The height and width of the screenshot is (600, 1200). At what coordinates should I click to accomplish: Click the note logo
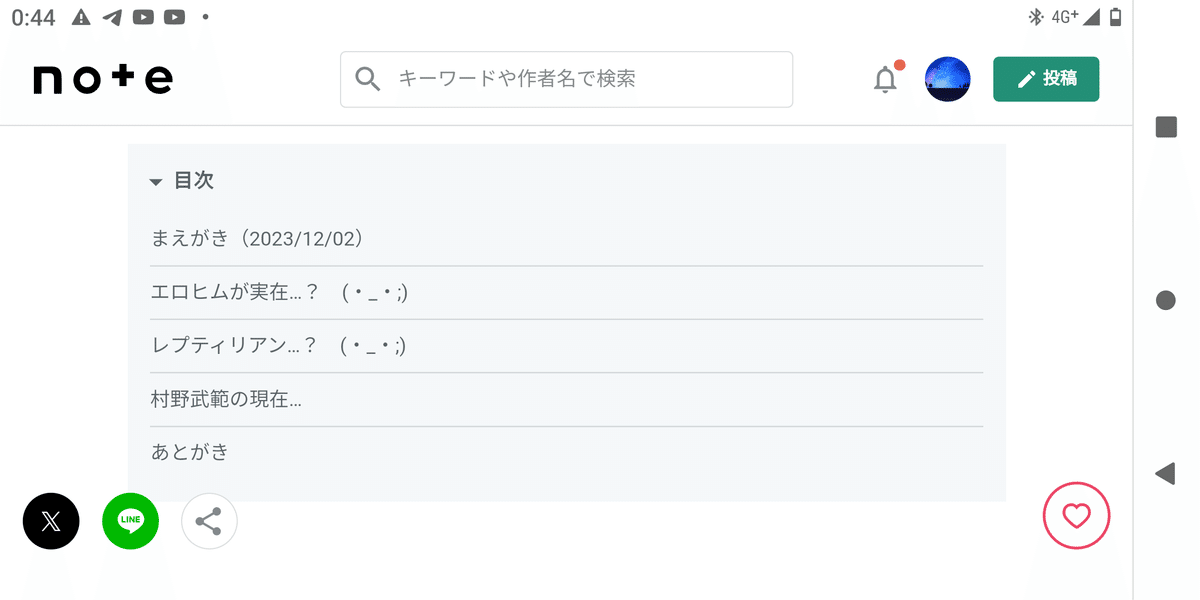[x=103, y=79]
